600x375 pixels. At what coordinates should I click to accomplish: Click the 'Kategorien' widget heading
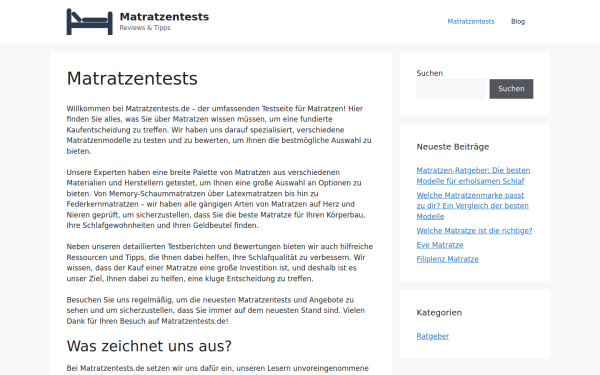click(439, 313)
